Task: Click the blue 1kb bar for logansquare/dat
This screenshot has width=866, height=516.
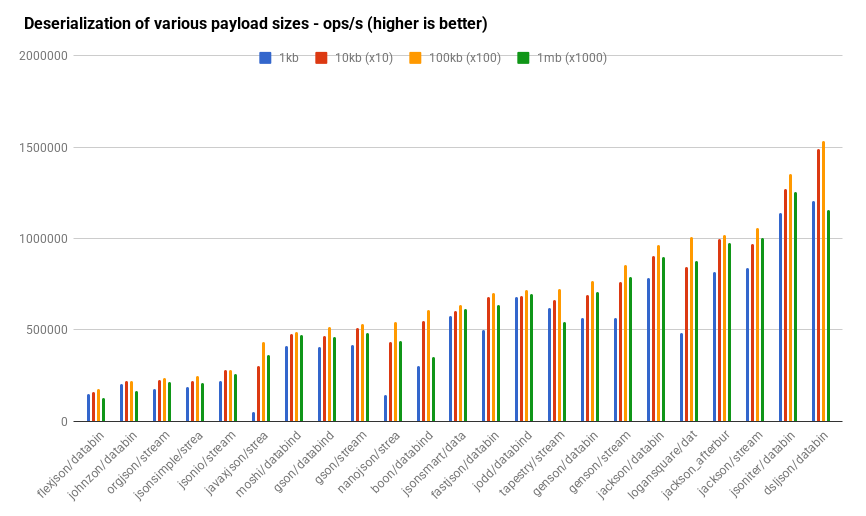Action: (682, 378)
